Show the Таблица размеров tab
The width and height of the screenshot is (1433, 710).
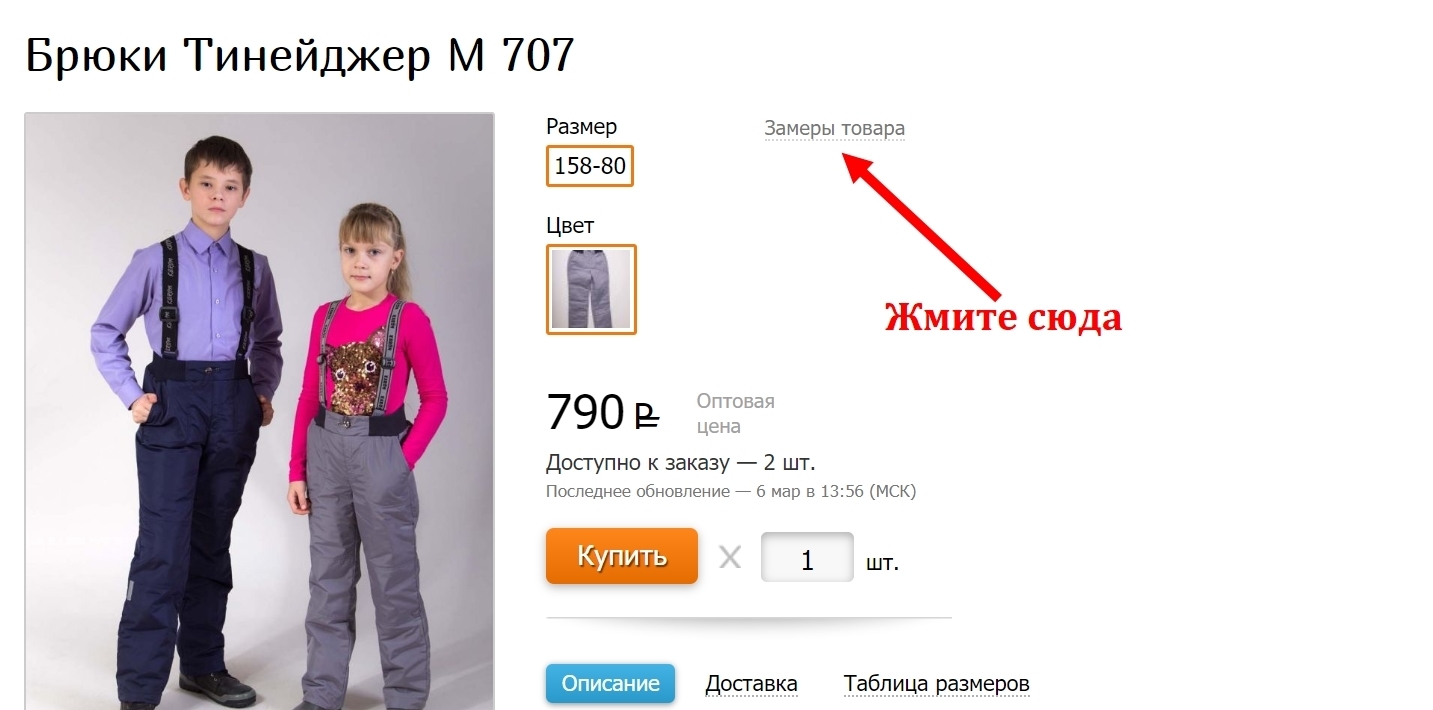[x=936, y=684]
